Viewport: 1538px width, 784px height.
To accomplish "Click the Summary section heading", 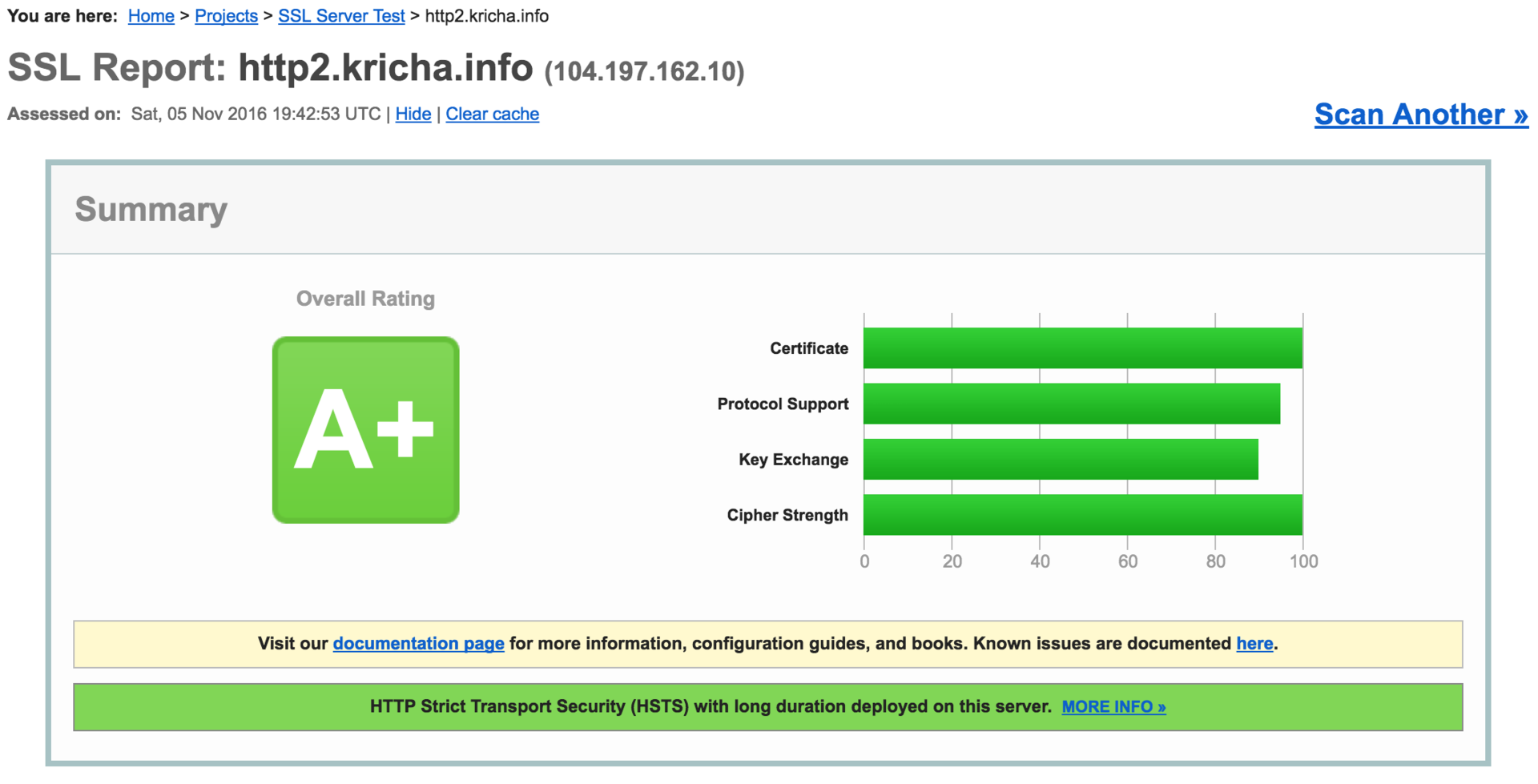I will 151,210.
